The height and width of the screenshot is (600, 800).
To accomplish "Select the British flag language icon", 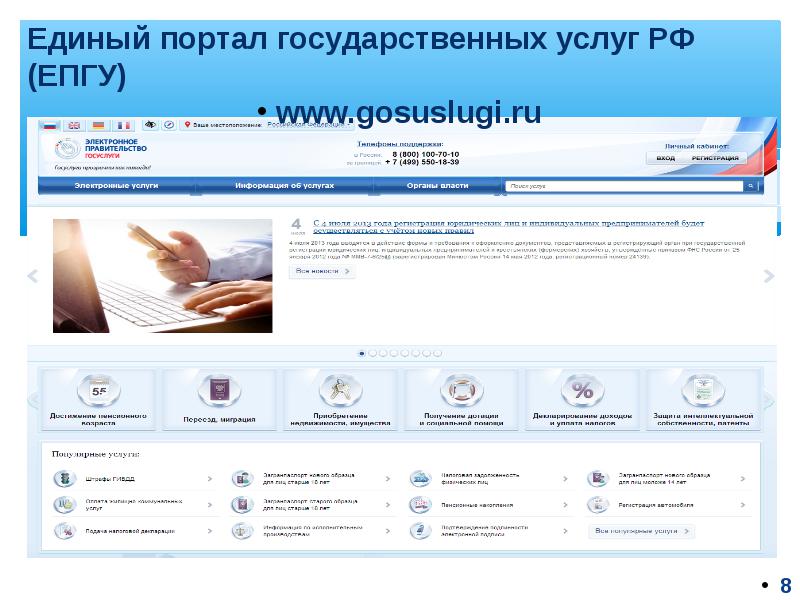I will tap(74, 125).
